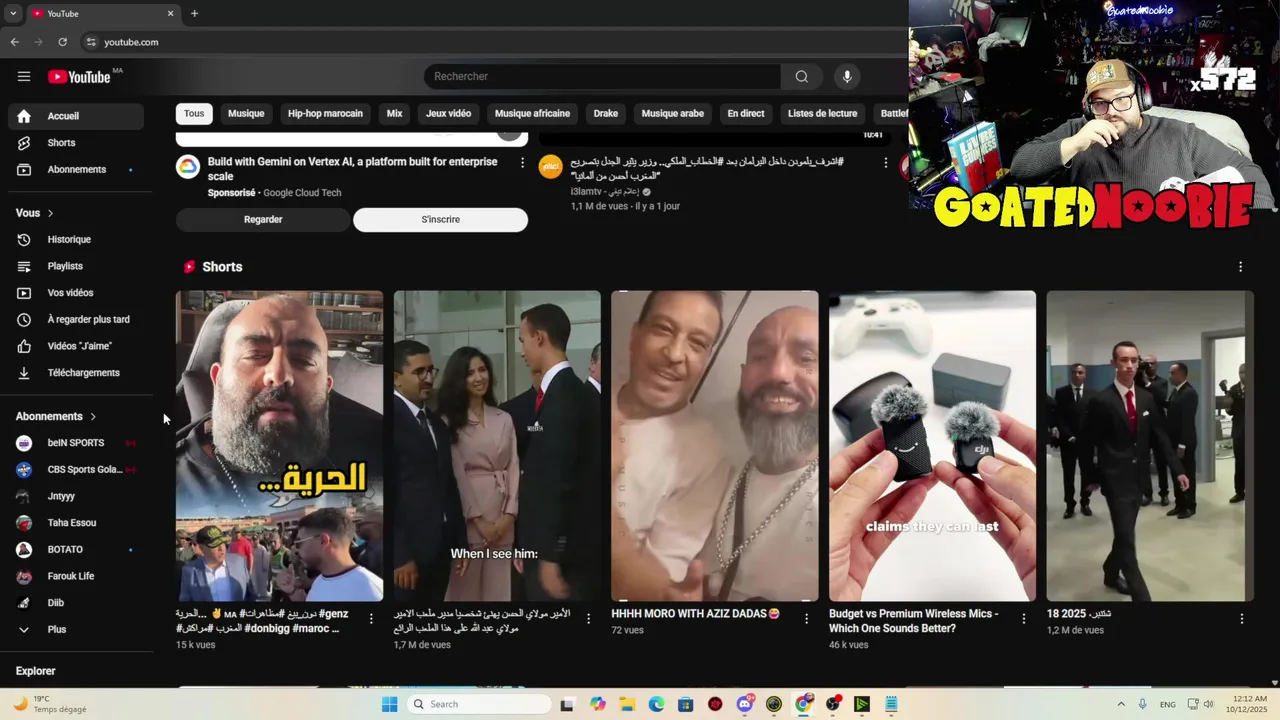Start voice search with the microphone icon
This screenshot has width=1280, height=720.
coord(847,77)
